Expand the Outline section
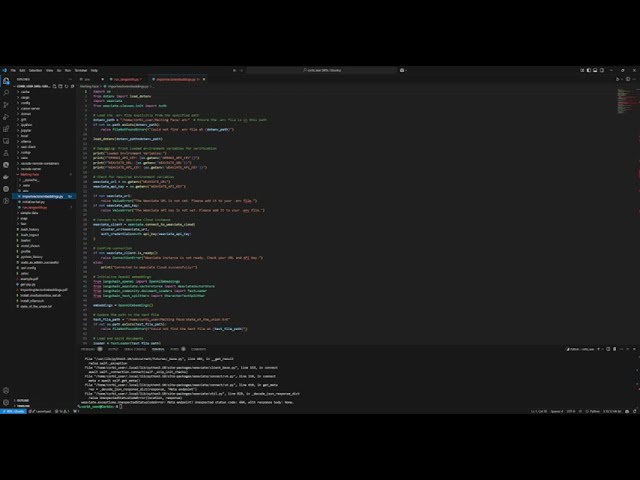Viewport: 640px width, 480px height. (x=23, y=400)
